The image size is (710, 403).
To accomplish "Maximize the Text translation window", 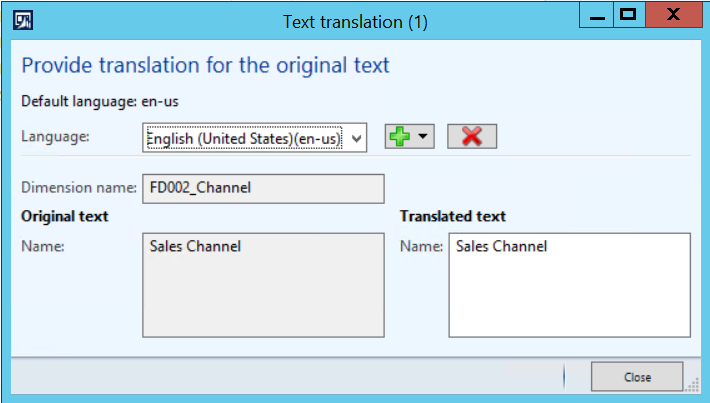I will click(628, 15).
